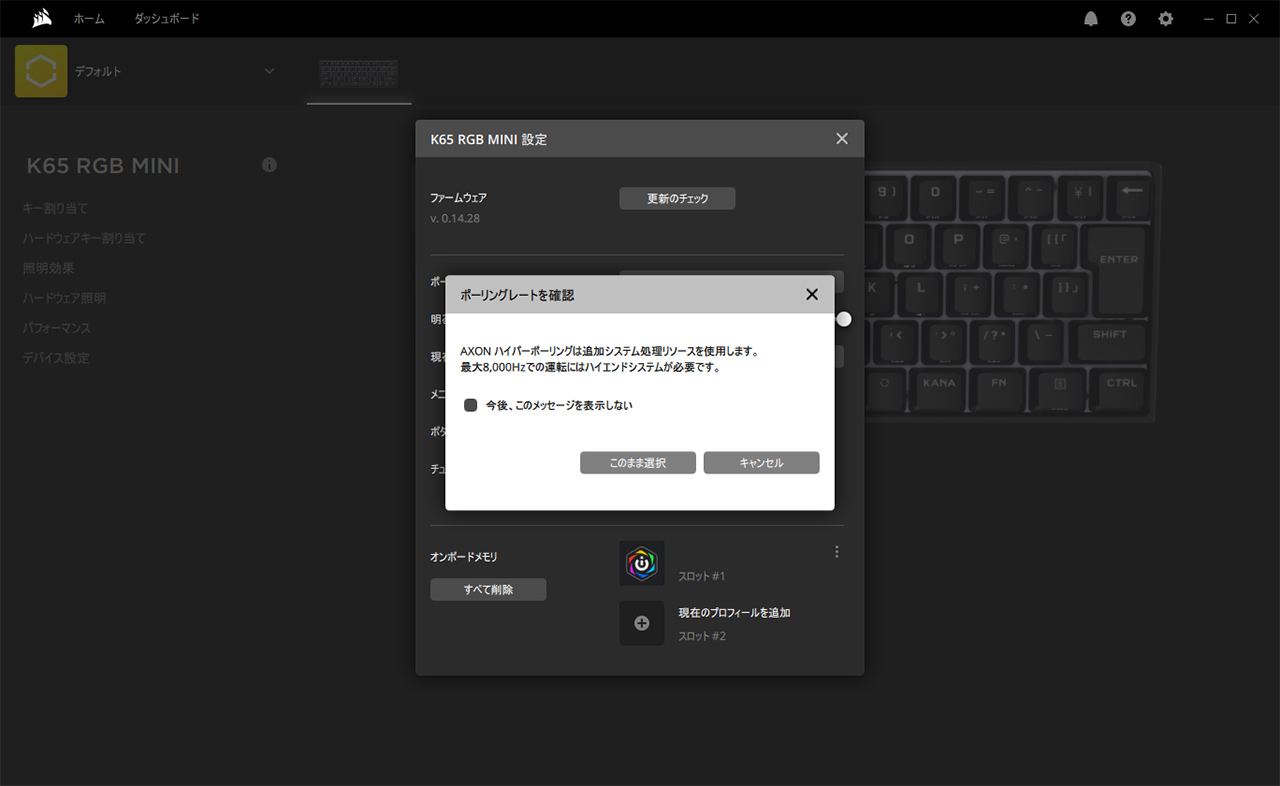The width and height of the screenshot is (1280, 786).
Task: Select the スロット #1 profile icon
Action: tap(642, 563)
